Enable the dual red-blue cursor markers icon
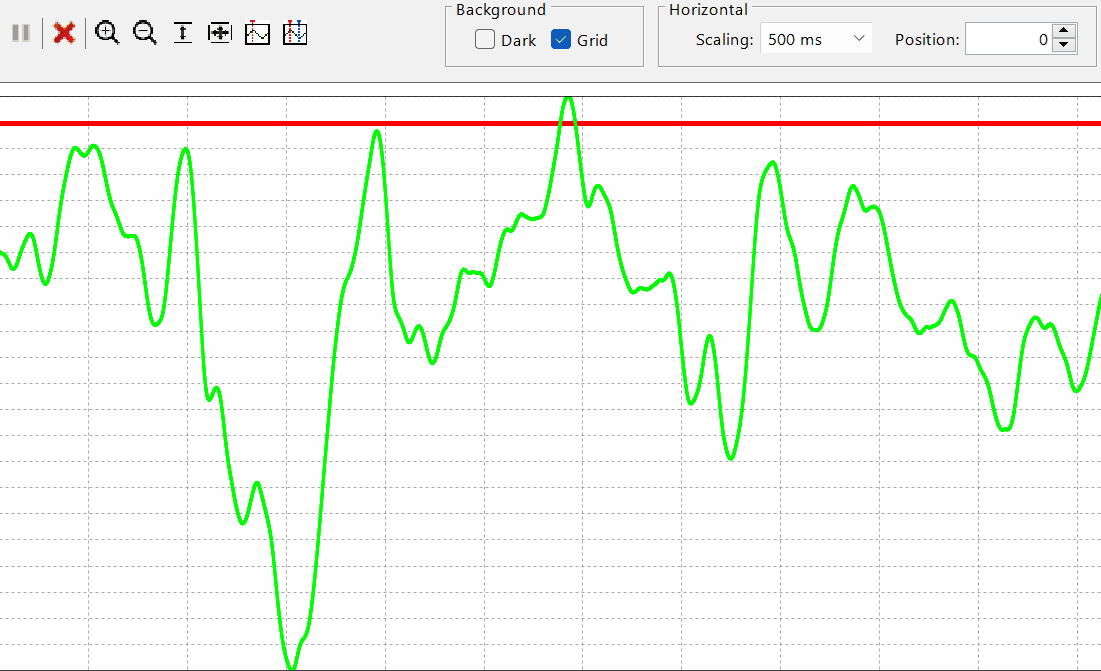 pyautogui.click(x=295, y=33)
